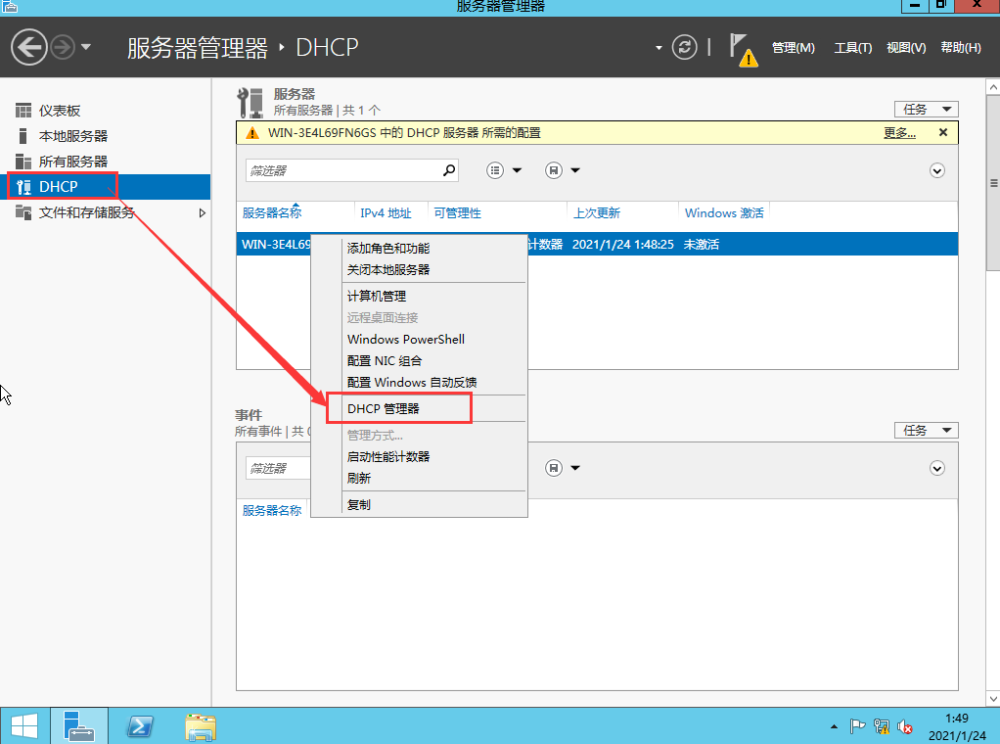This screenshot has width=1000, height=744.
Task: Click the 事件 filter input field
Action: tap(279, 468)
